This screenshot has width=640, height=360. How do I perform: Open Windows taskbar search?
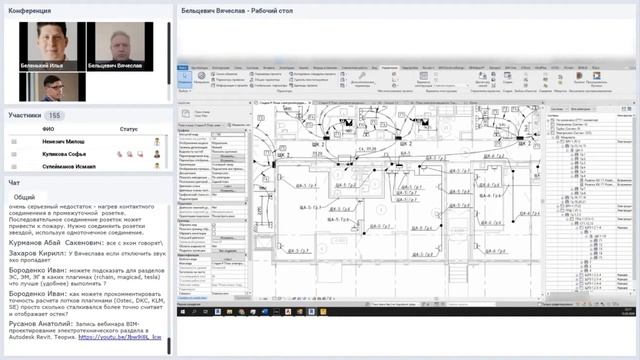(x=194, y=312)
